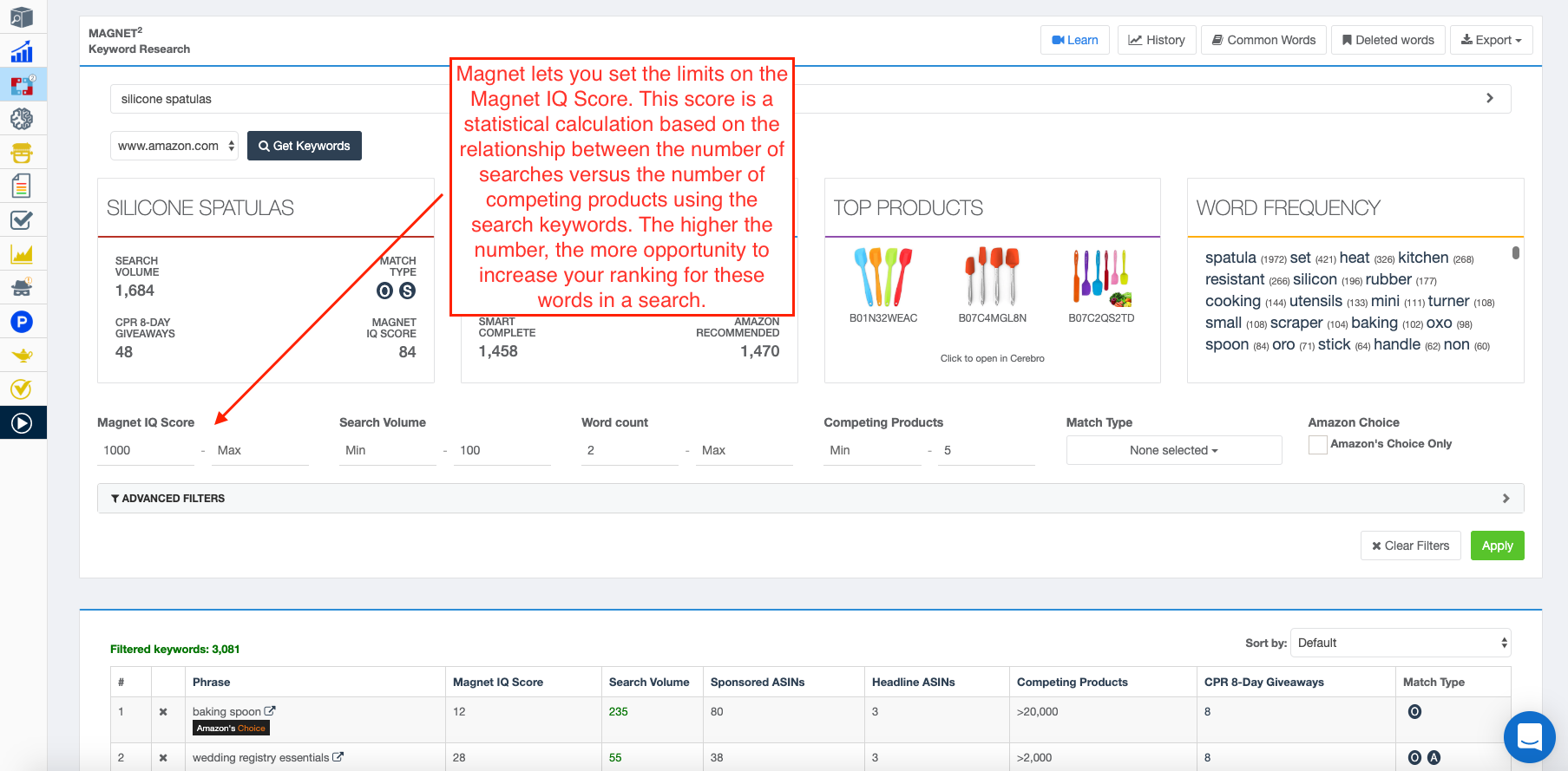This screenshot has height=771, width=1568.
Task: Edit Word count Max field
Action: click(x=745, y=450)
